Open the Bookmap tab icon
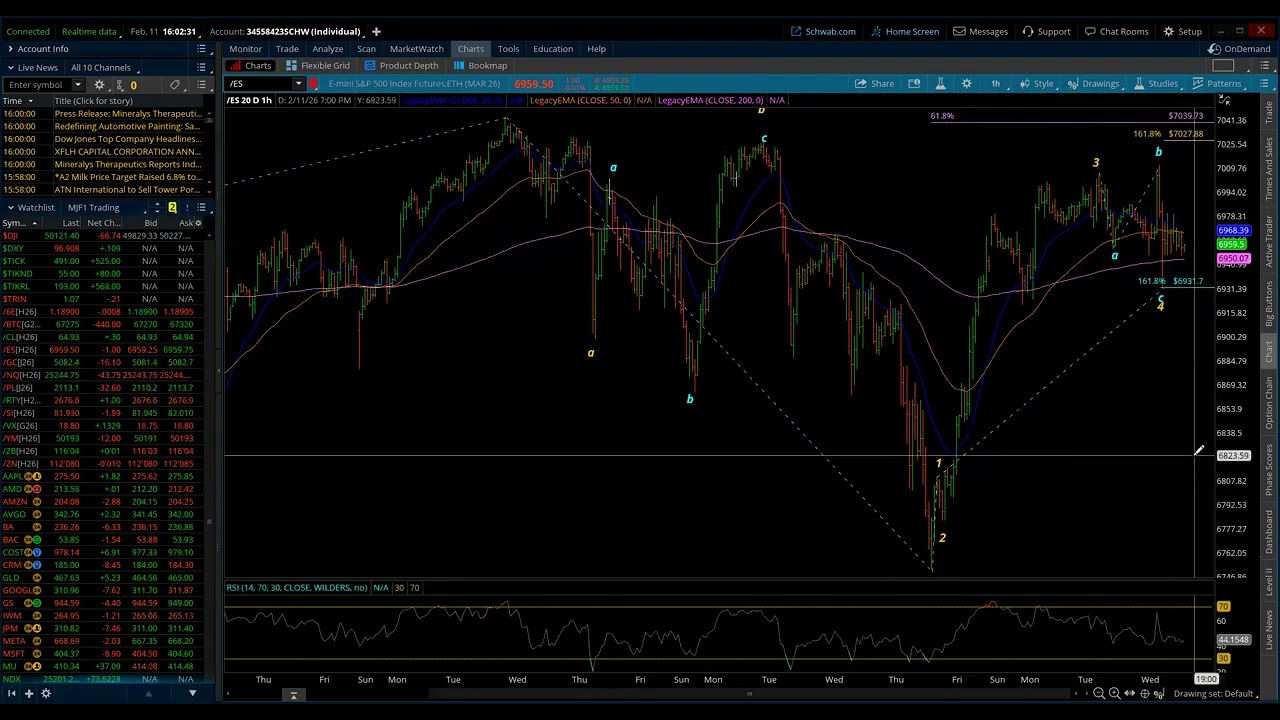This screenshot has width=1280, height=720. (x=459, y=66)
